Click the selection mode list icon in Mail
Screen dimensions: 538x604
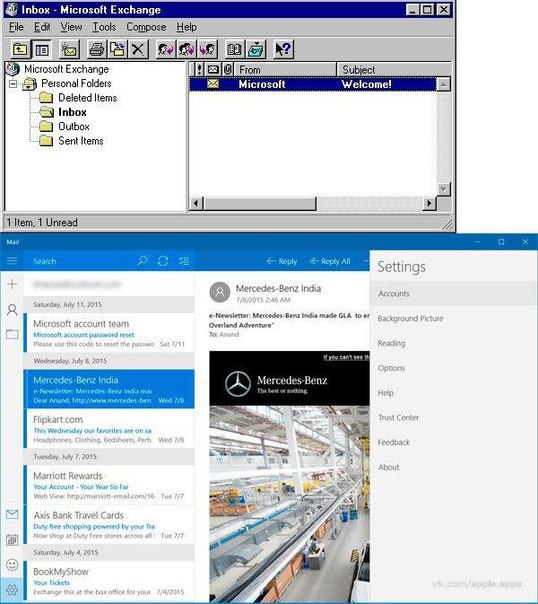(184, 261)
